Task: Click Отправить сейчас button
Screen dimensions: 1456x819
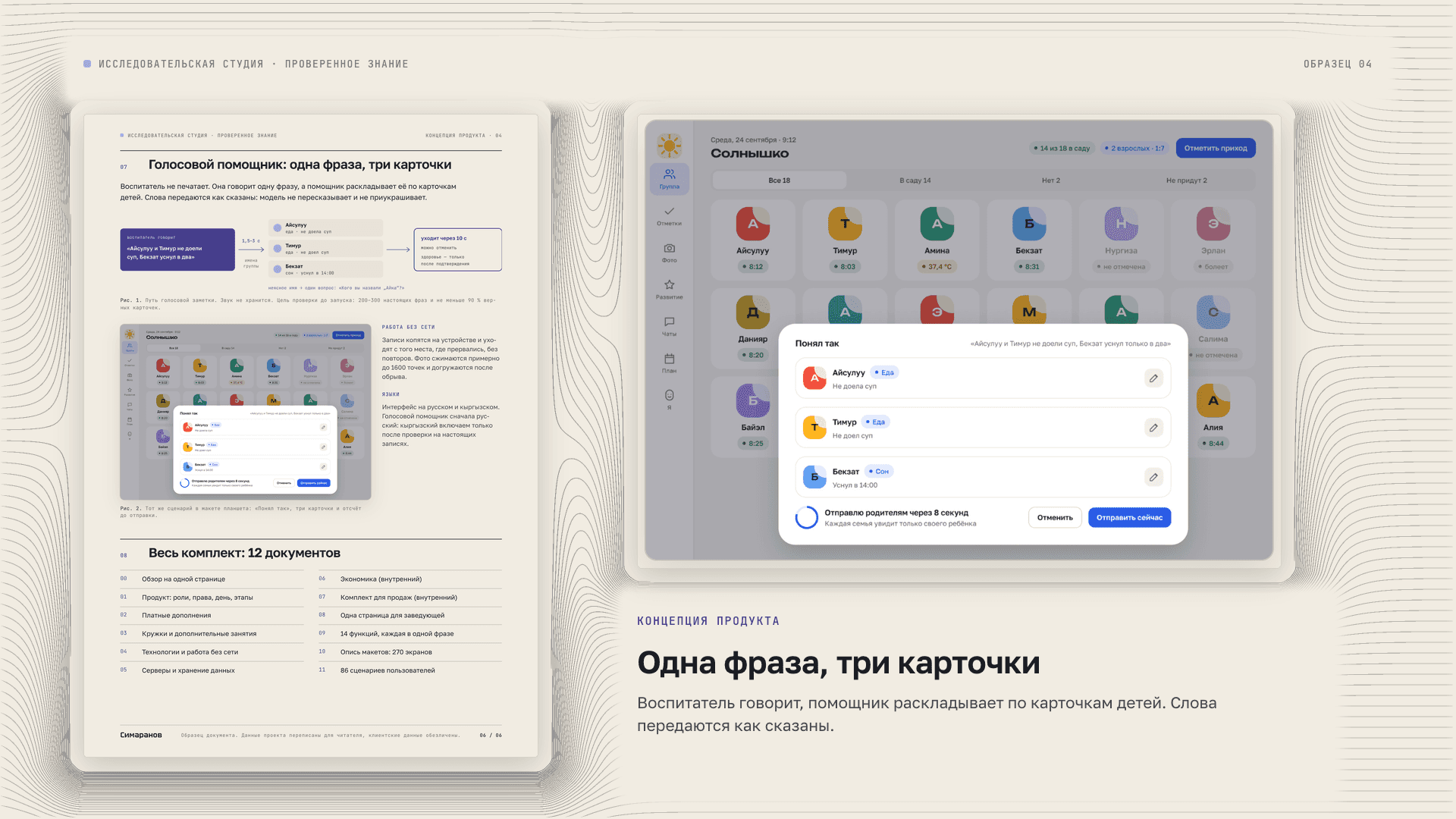Action: 1129,517
